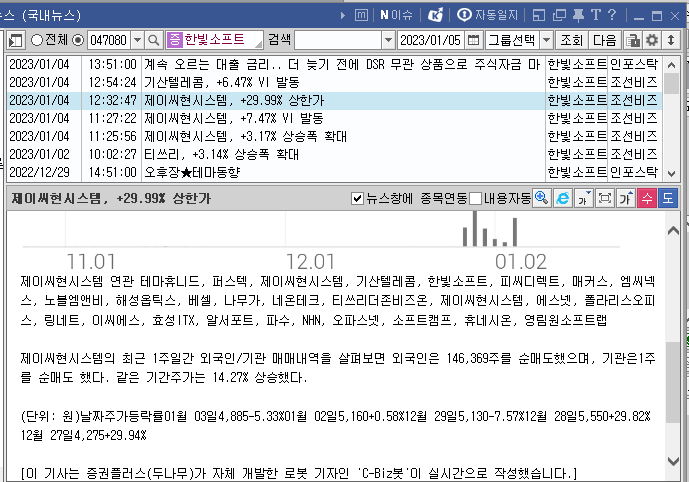Open the 그룹선택 dropdown arrow
The height and width of the screenshot is (482, 689).
546,40
